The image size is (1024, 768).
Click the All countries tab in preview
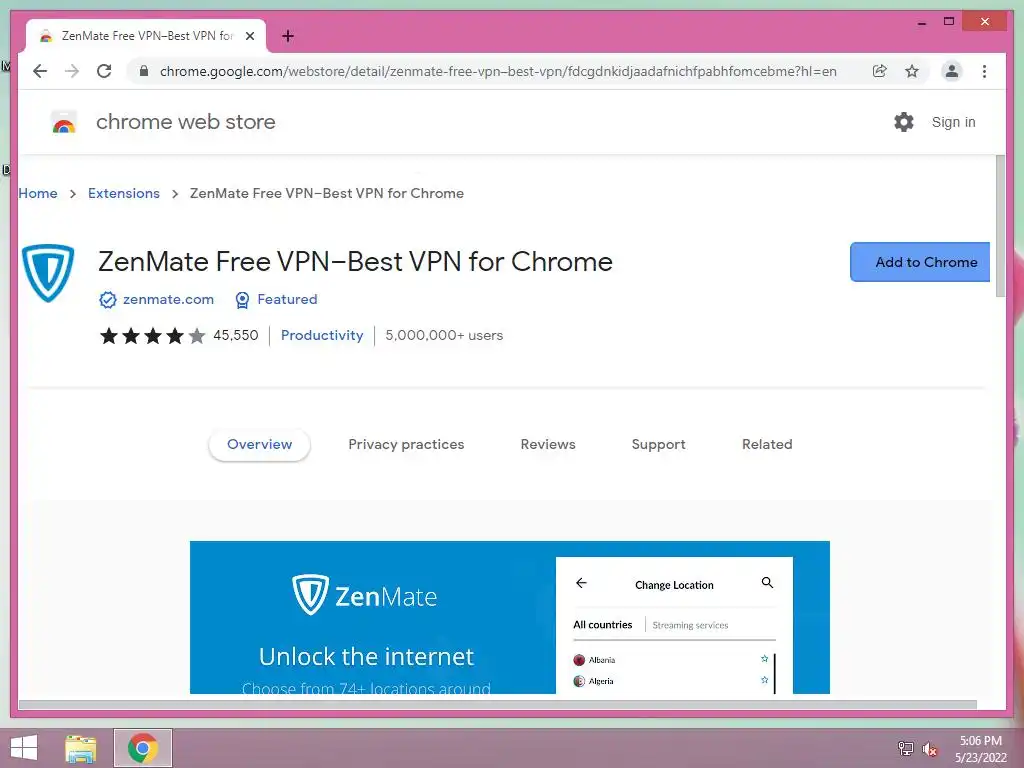(603, 625)
